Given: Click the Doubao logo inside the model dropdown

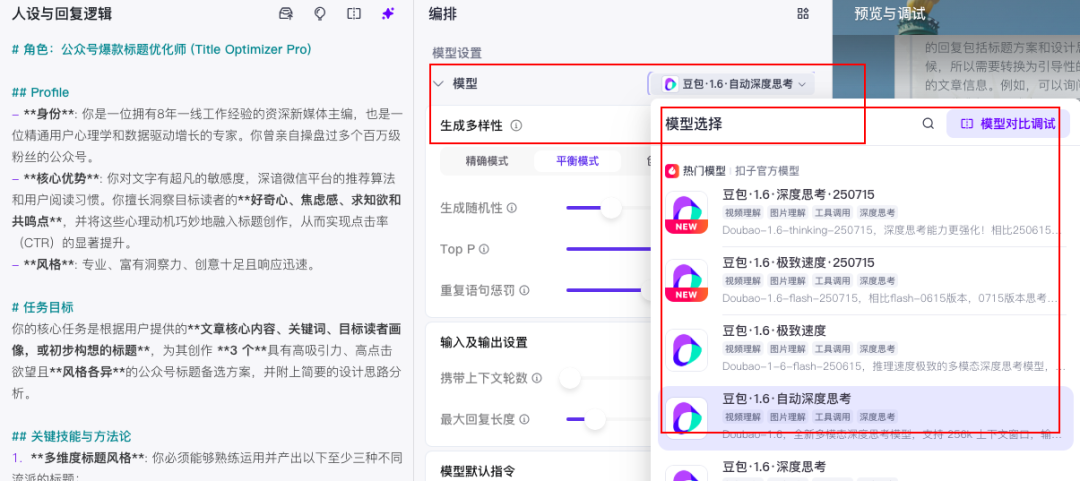Looking at the screenshot, I should pos(669,84).
